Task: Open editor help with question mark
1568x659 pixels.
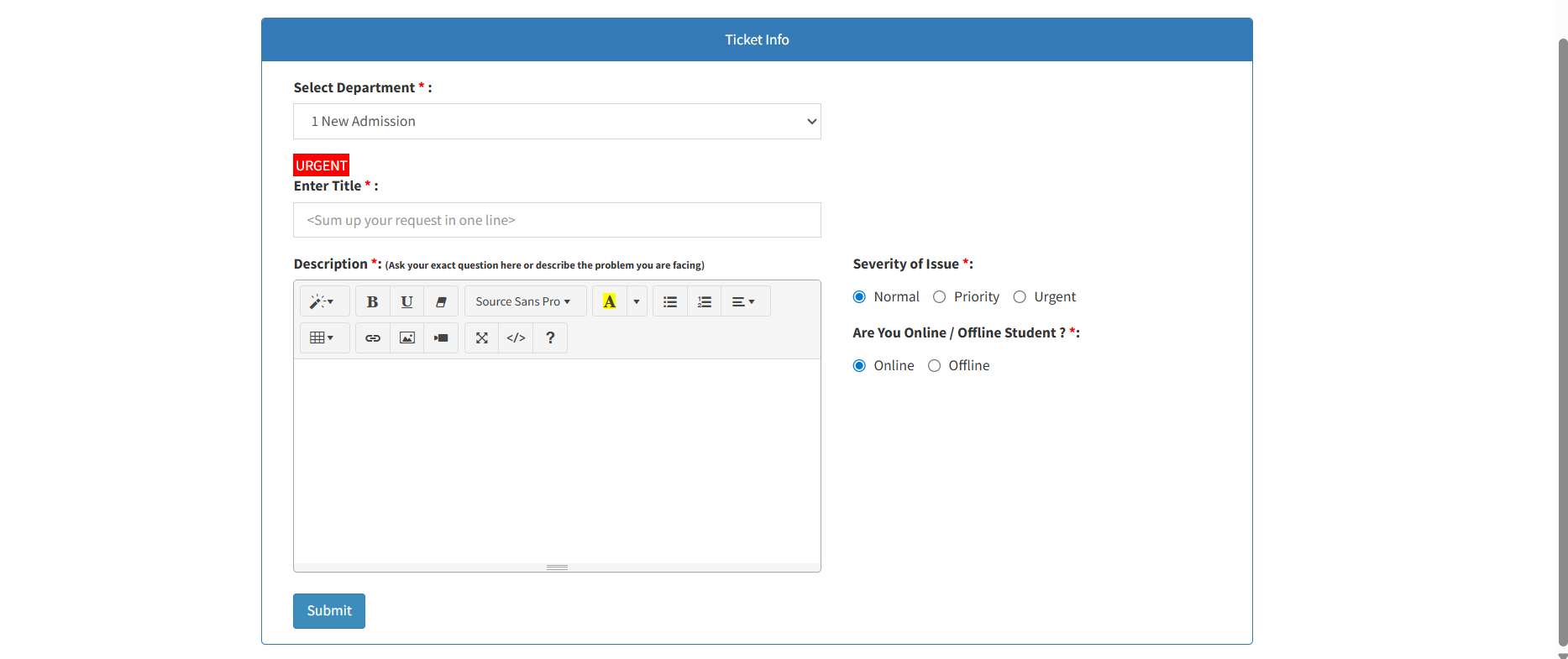Action: pos(550,337)
